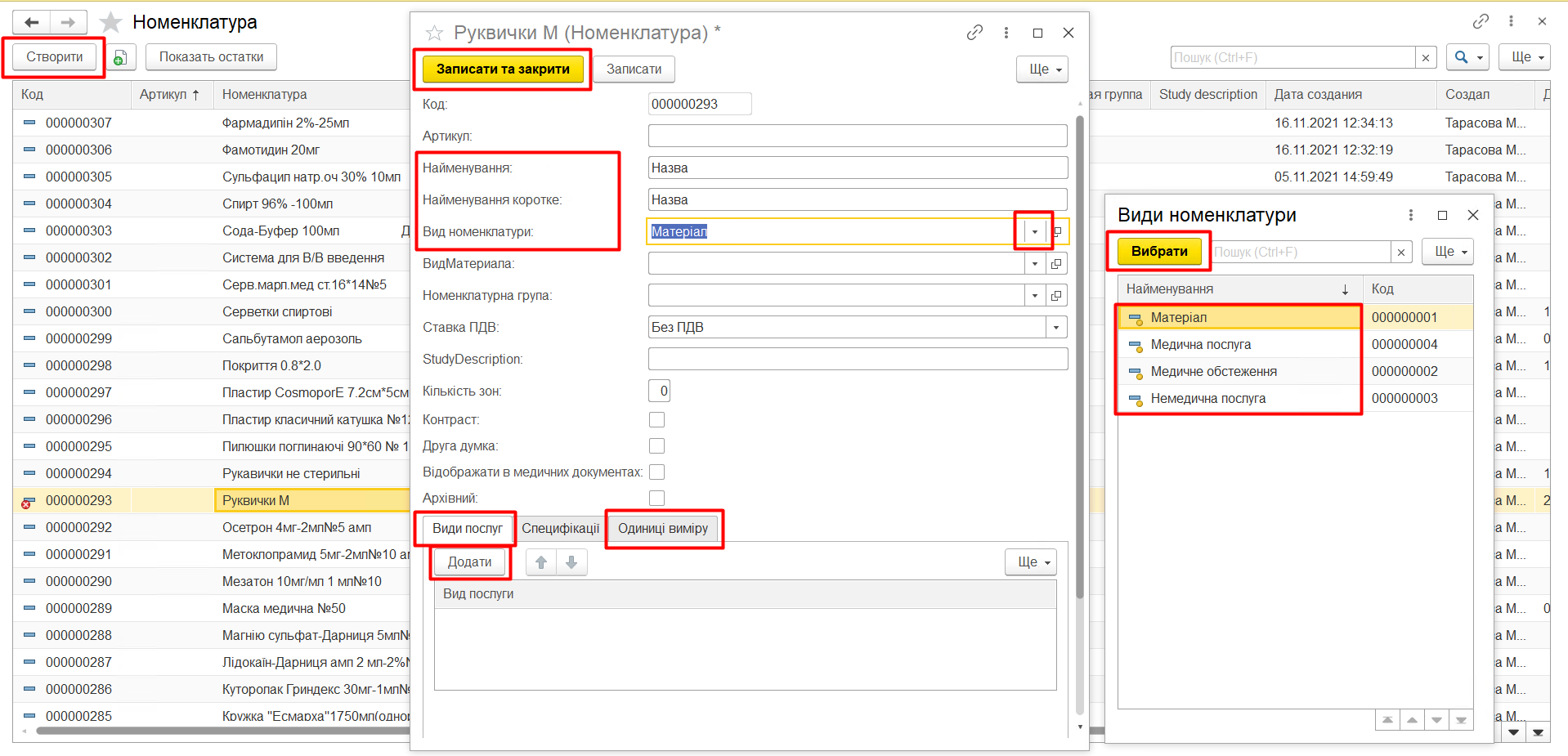Switch to the Одиниці виміру tab
Image resolution: width=1568 pixels, height=756 pixels.
(x=663, y=529)
